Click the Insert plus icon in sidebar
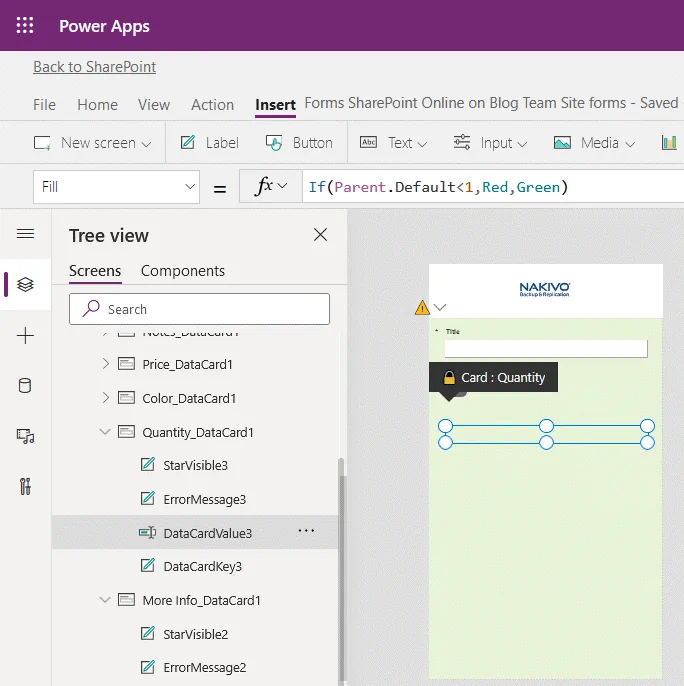The height and width of the screenshot is (686, 684). pyautogui.click(x=26, y=336)
